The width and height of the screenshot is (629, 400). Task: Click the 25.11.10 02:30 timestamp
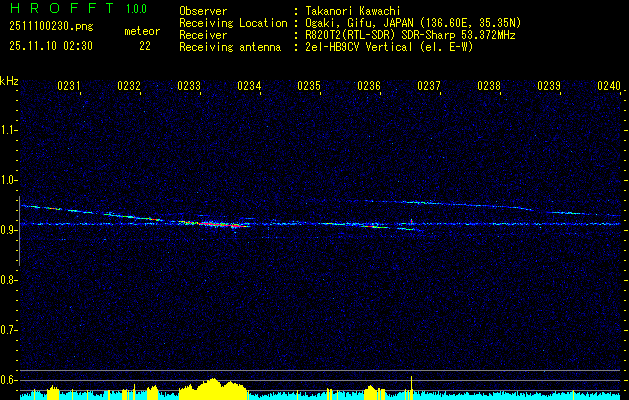pos(50,46)
